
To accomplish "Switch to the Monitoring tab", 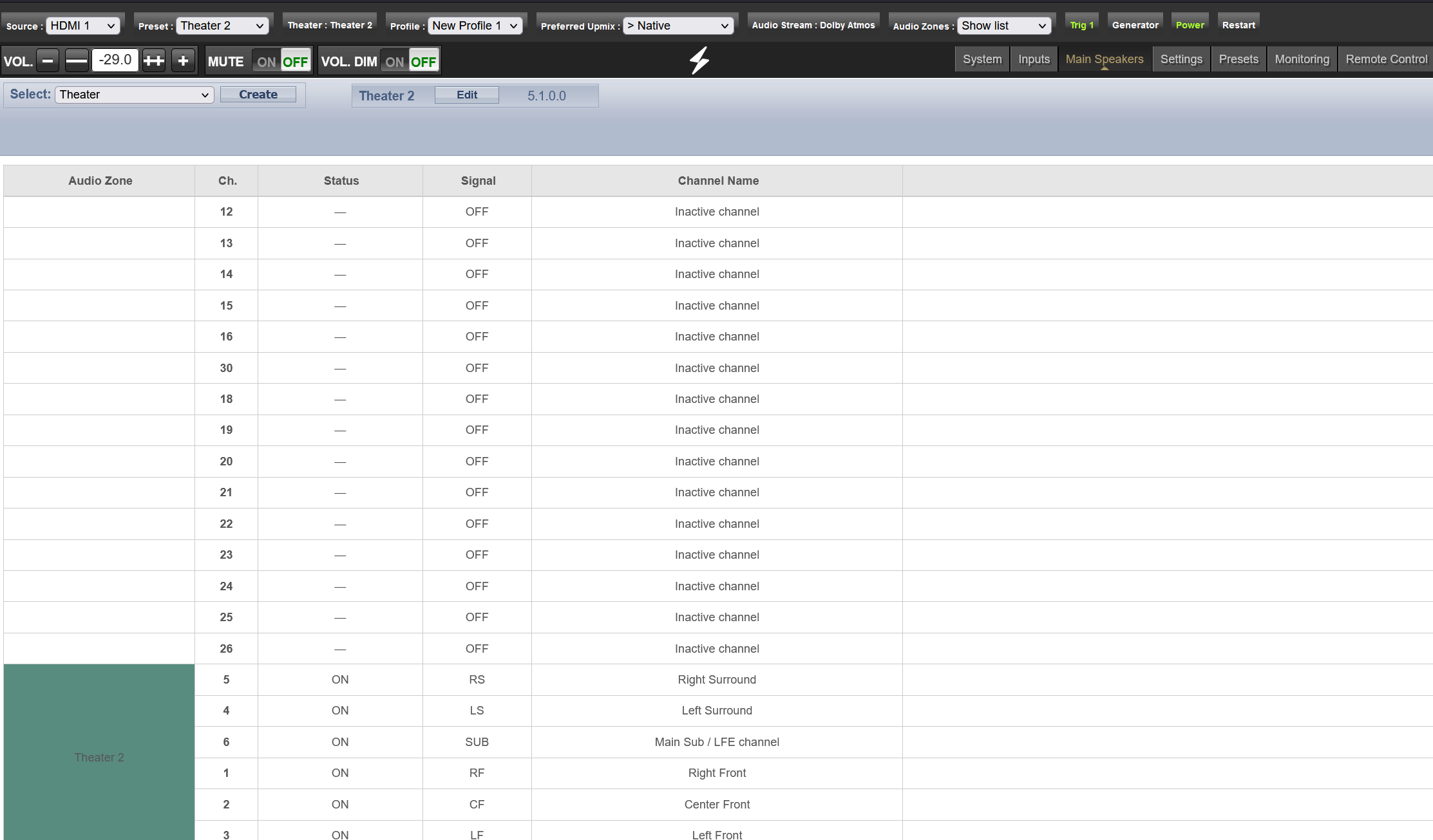I will (1302, 59).
